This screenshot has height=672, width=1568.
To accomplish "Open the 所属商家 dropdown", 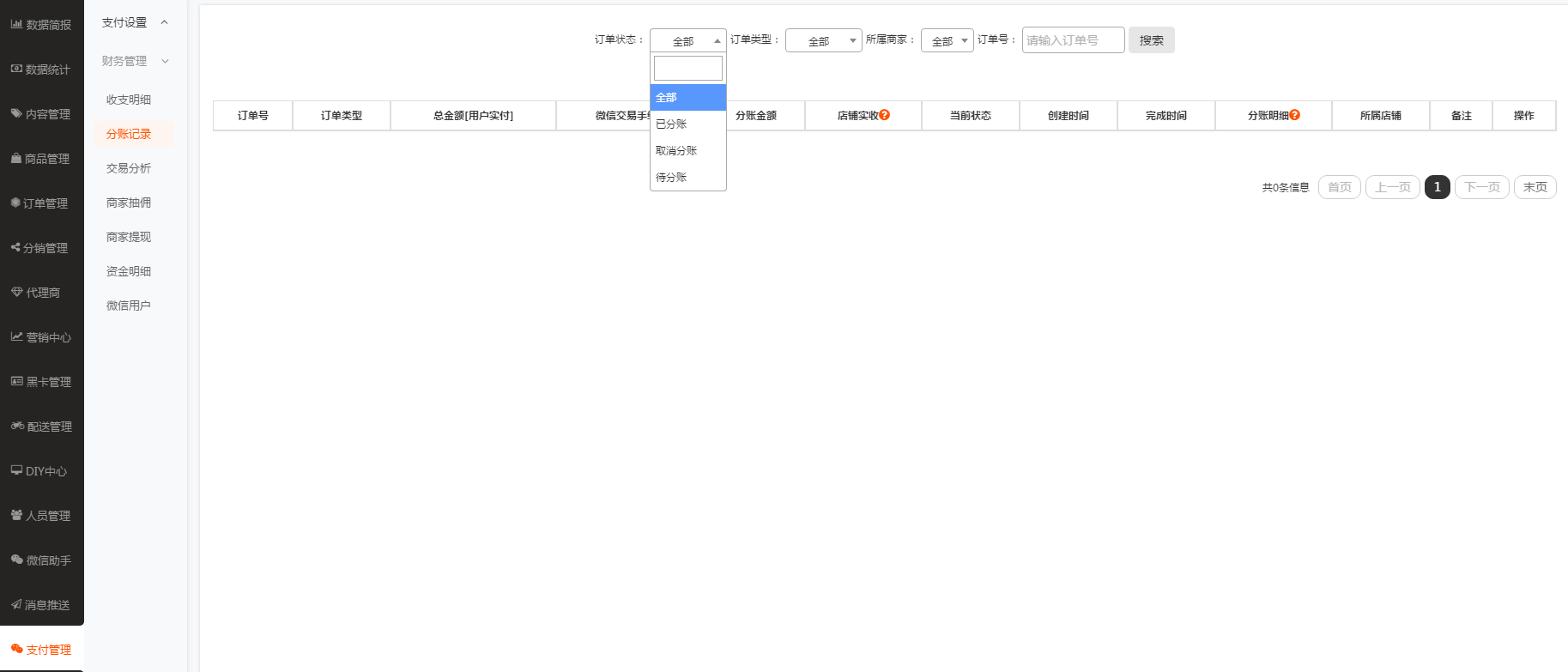I will pyautogui.click(x=947, y=40).
